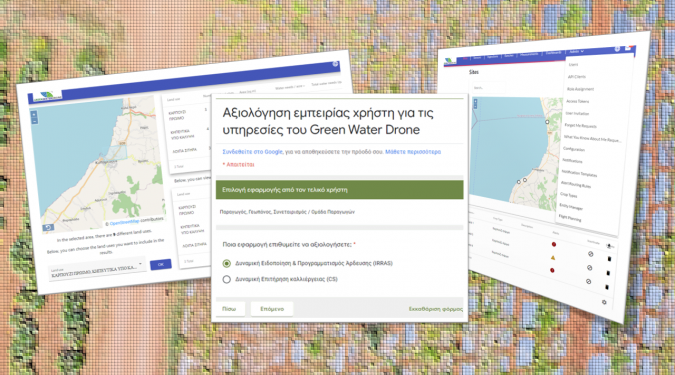Screen dimensions: 675x375
Task: Select the Δυναμική Επιτήρηση καλλιέργειας (CS) option
Action: [226, 279]
